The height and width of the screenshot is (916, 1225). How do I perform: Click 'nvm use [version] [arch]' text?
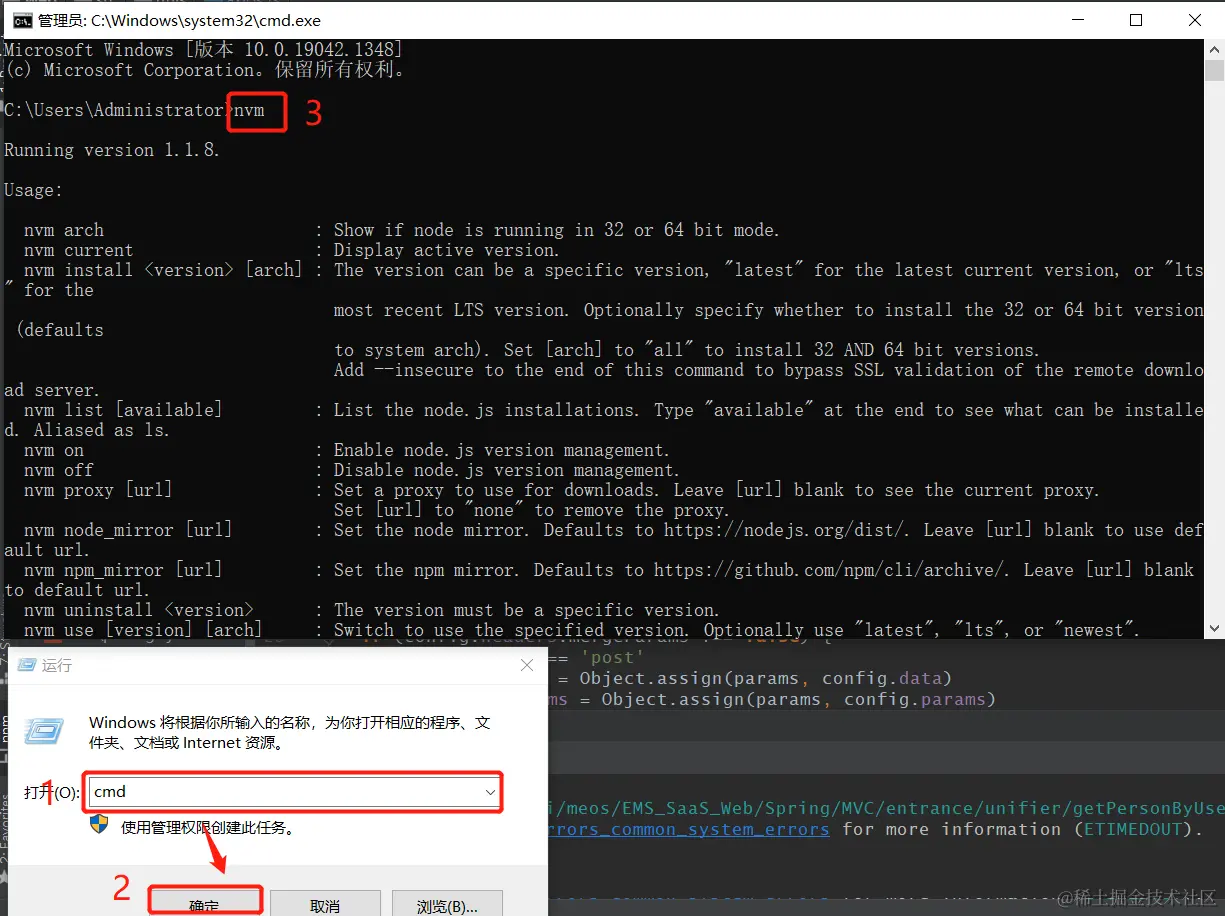click(143, 630)
